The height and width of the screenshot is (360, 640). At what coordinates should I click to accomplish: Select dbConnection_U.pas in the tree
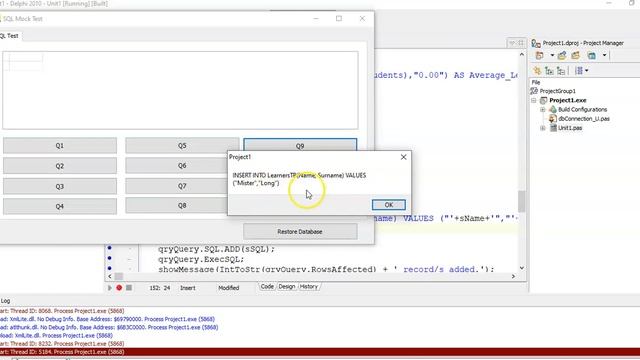[584, 119]
